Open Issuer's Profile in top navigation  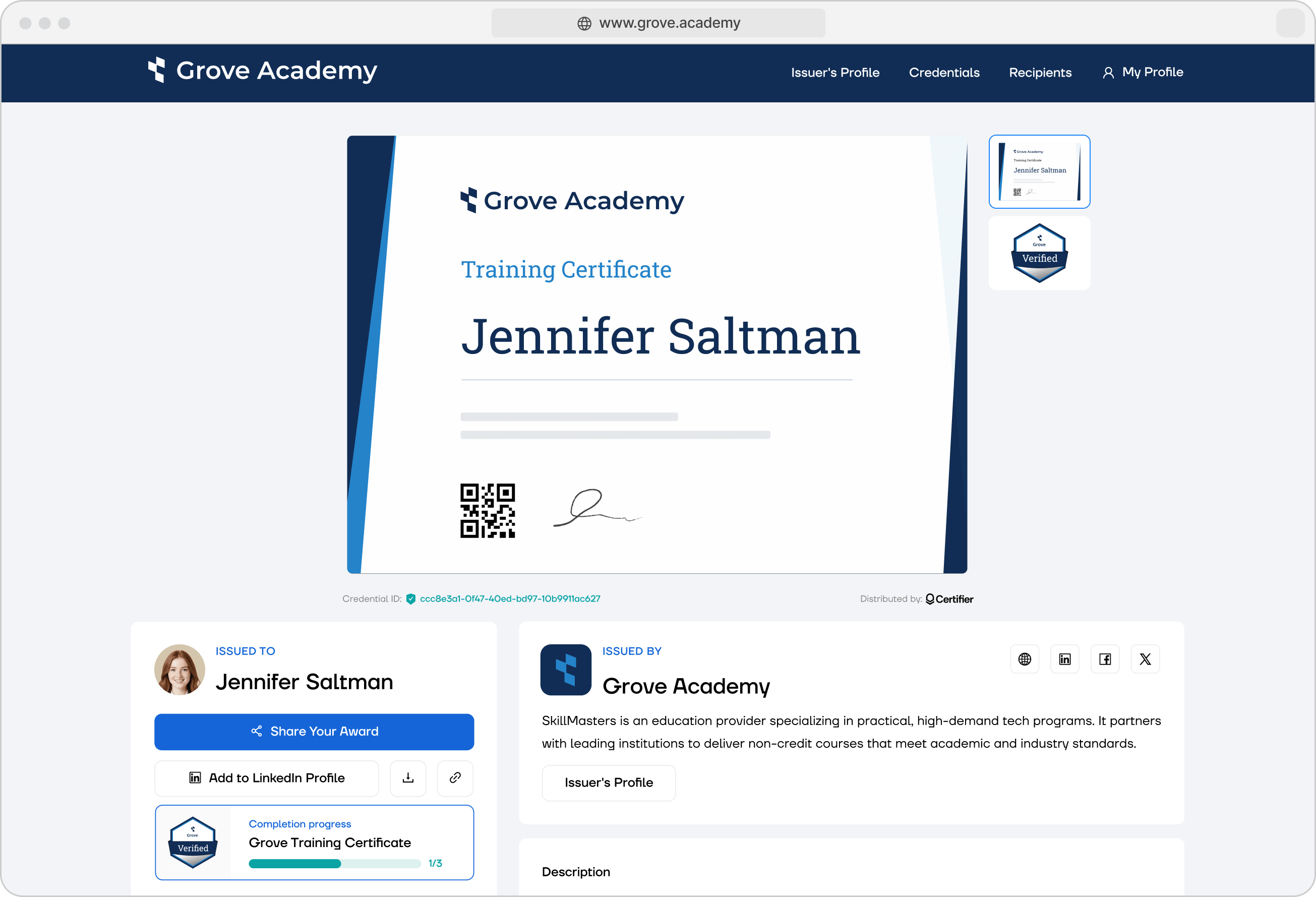pos(834,73)
